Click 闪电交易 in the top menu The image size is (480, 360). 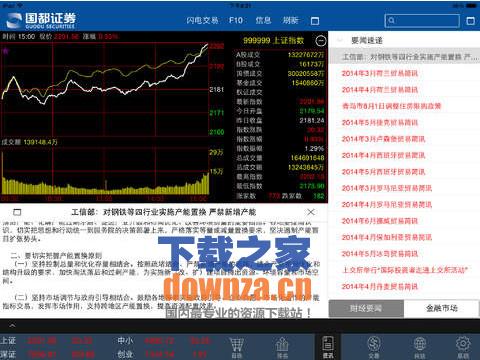pos(202,21)
